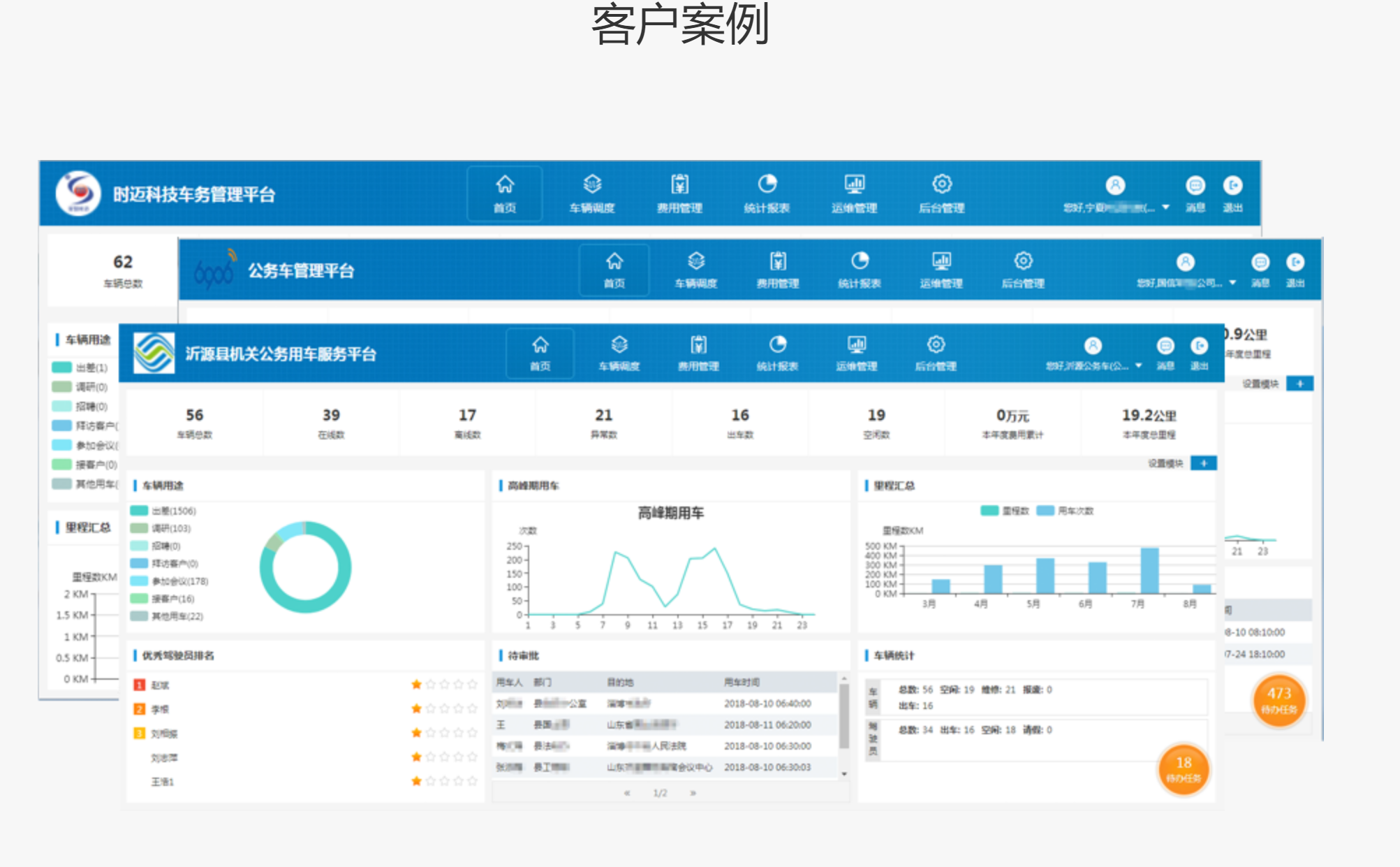This screenshot has width=1400, height=867.
Task: Open 费用管理 icon in 沂源县 platform navbar
Action: pyautogui.click(x=698, y=345)
